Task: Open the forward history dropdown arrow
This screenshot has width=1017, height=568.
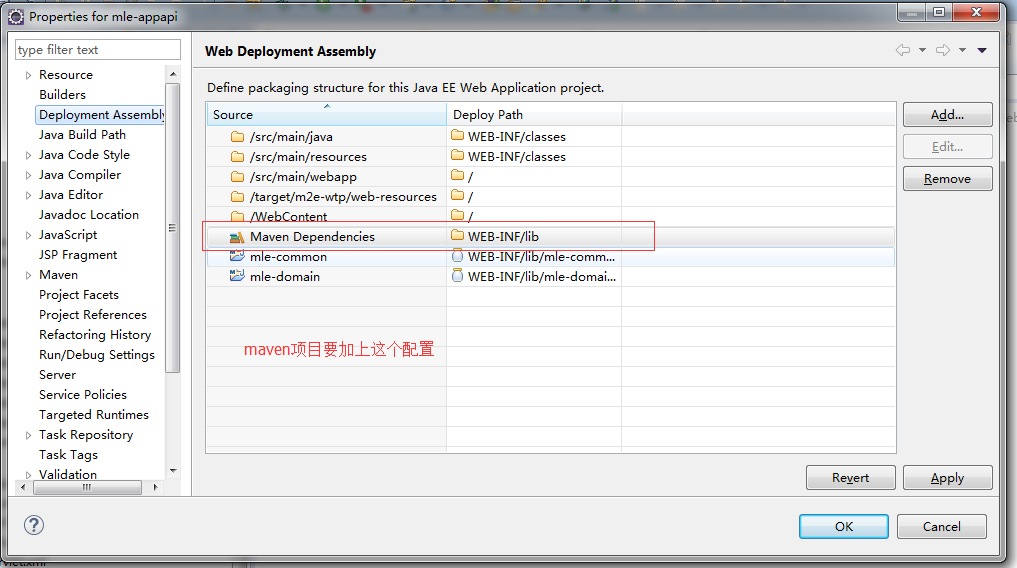Action: coord(962,50)
